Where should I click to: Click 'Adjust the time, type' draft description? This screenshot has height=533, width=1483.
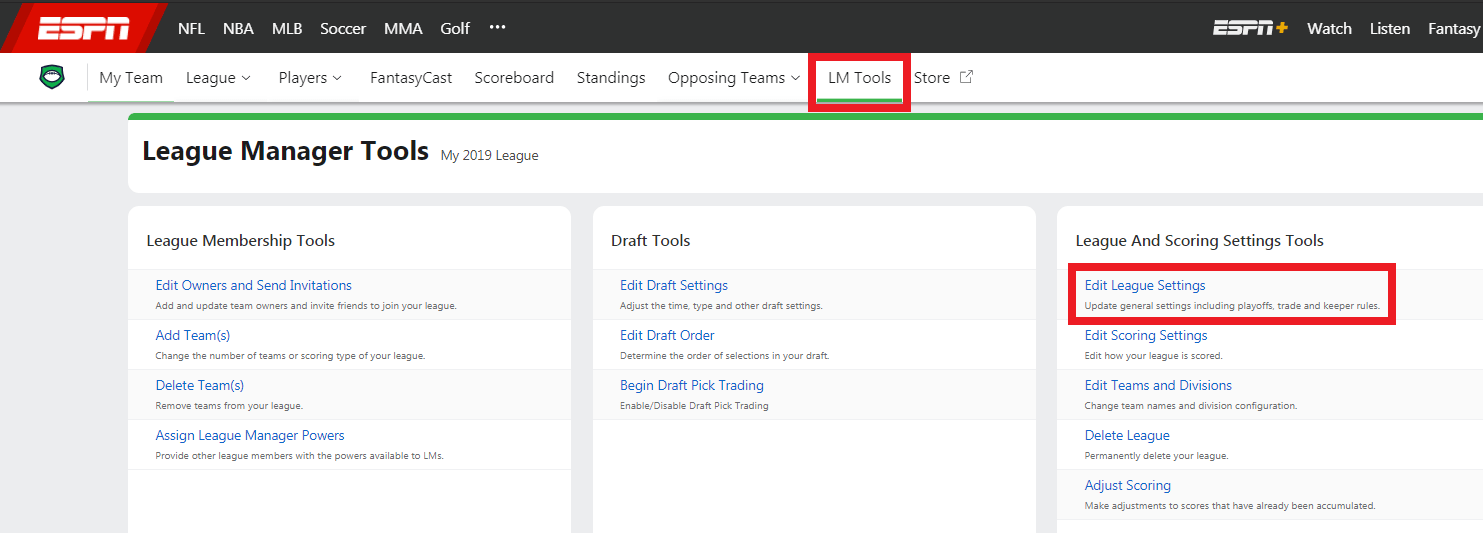(x=721, y=306)
